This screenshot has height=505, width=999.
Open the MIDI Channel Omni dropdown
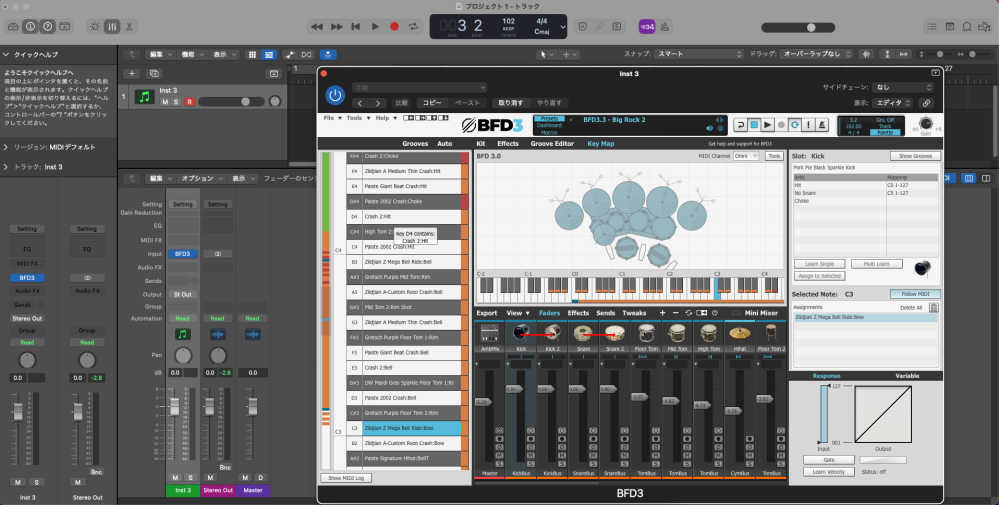[746, 156]
